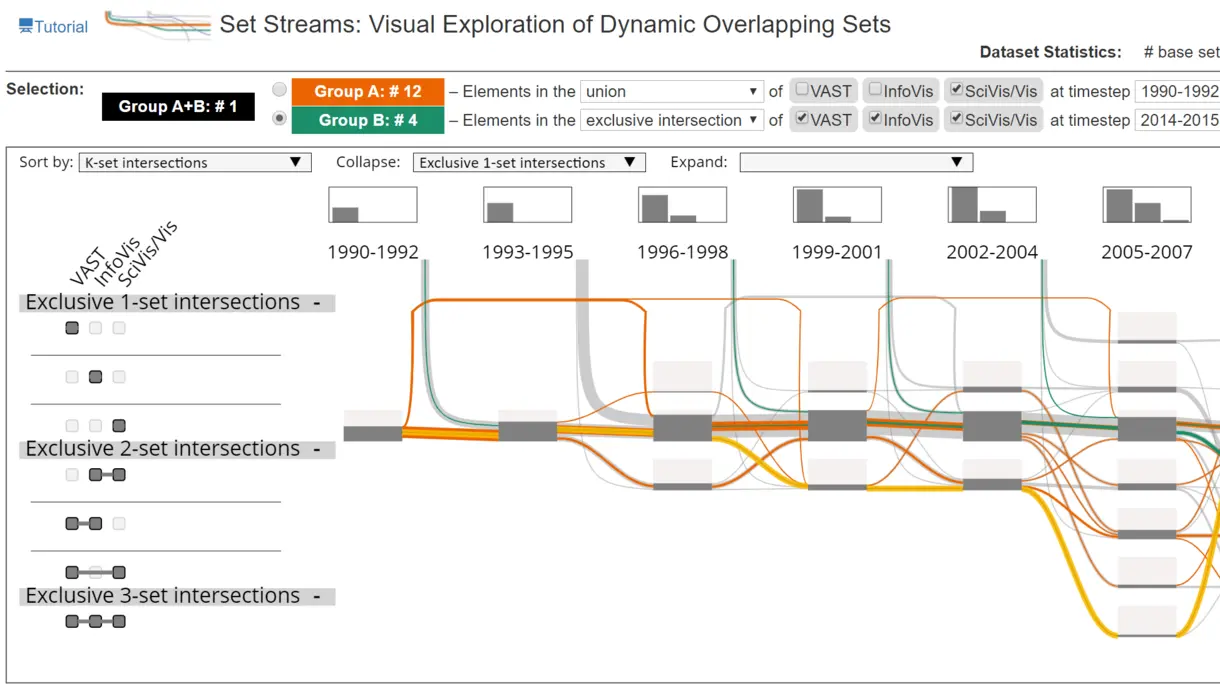This screenshot has width=1220, height=686.
Task: Click the 1999-2001 bar chart thumbnail
Action: [x=837, y=204]
